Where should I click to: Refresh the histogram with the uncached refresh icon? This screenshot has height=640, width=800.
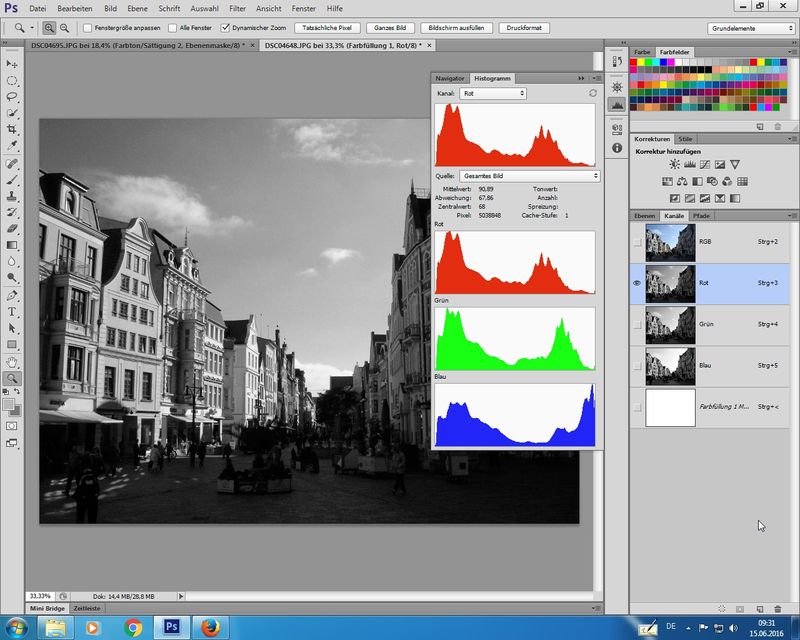tap(592, 93)
